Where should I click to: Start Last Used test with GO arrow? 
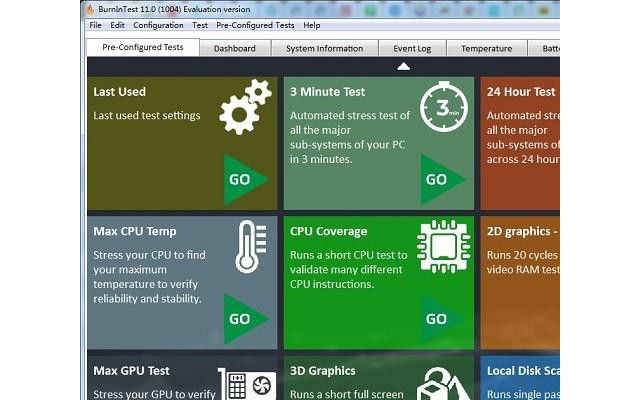click(246, 179)
